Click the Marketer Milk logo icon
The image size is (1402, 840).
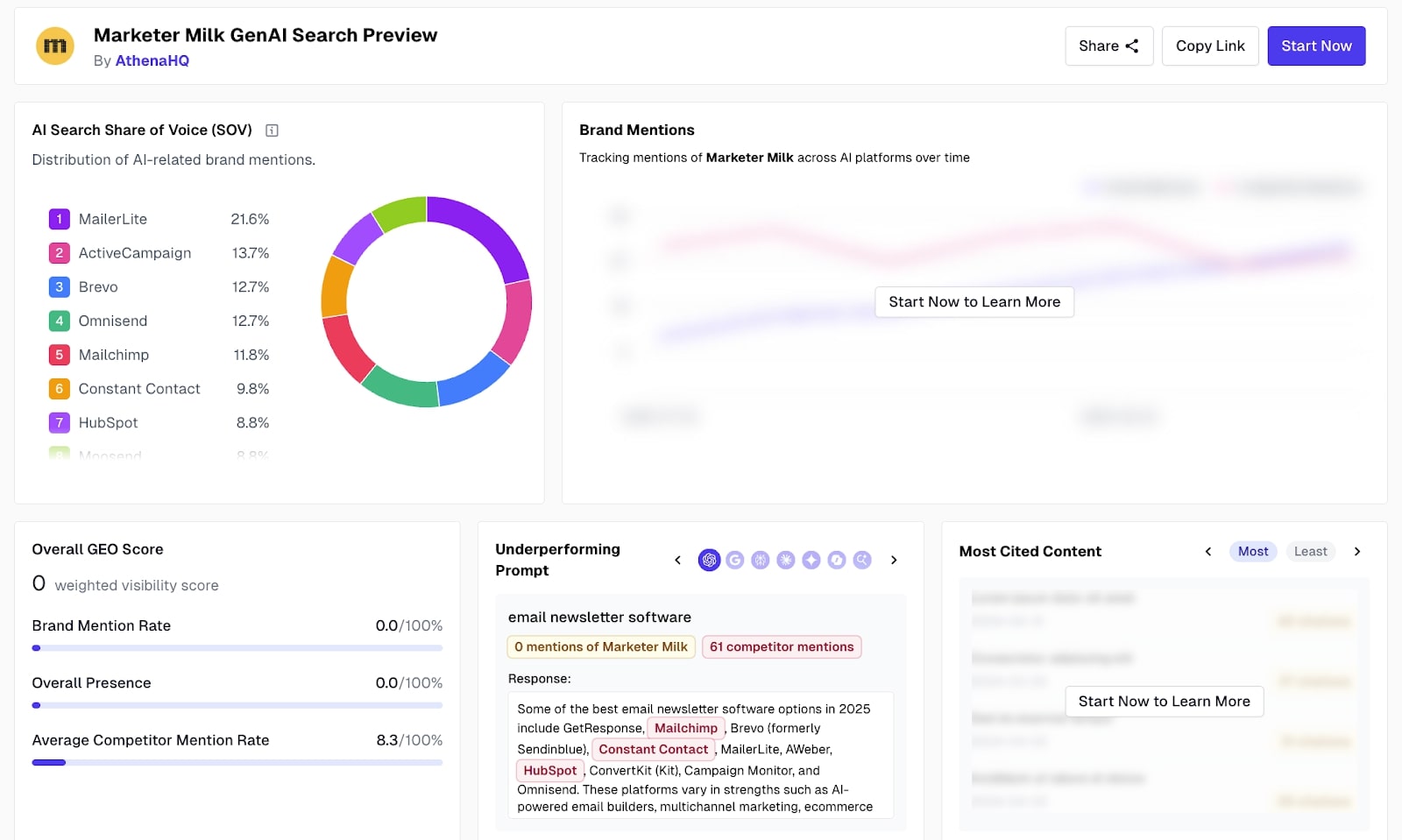[x=55, y=46]
